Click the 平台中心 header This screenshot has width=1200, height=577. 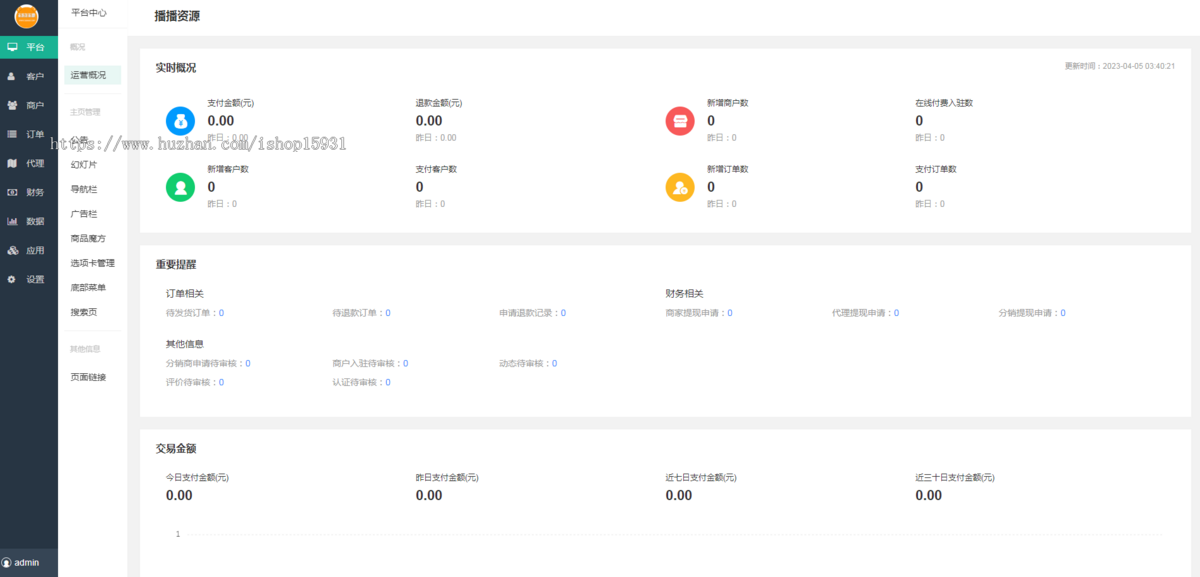(x=89, y=12)
